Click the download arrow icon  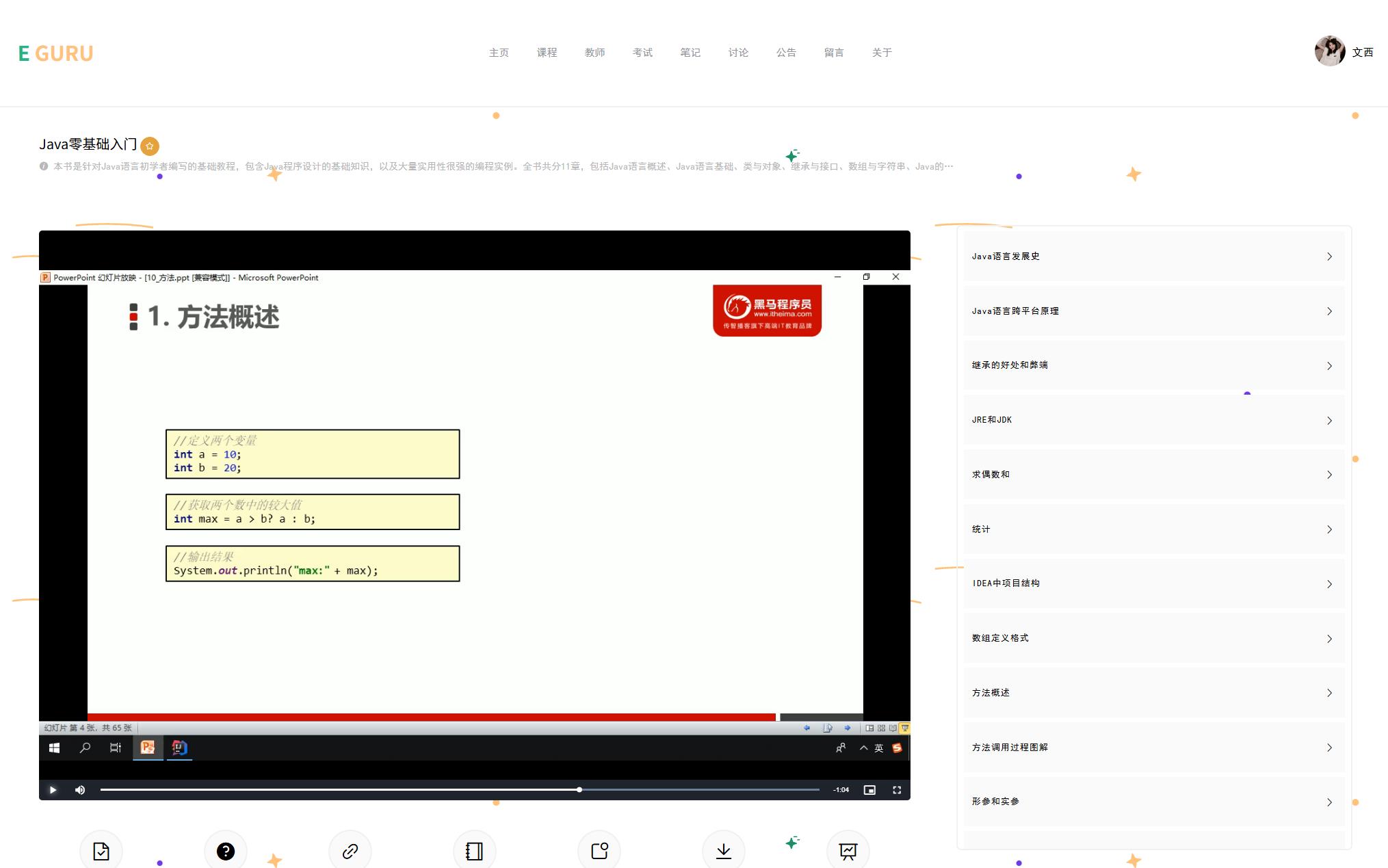724,851
